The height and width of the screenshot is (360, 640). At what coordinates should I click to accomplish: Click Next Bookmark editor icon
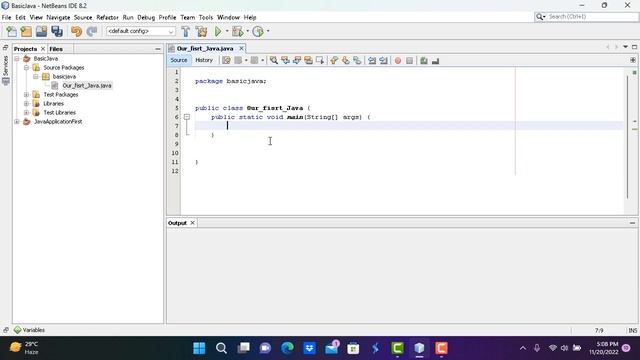[346, 60]
